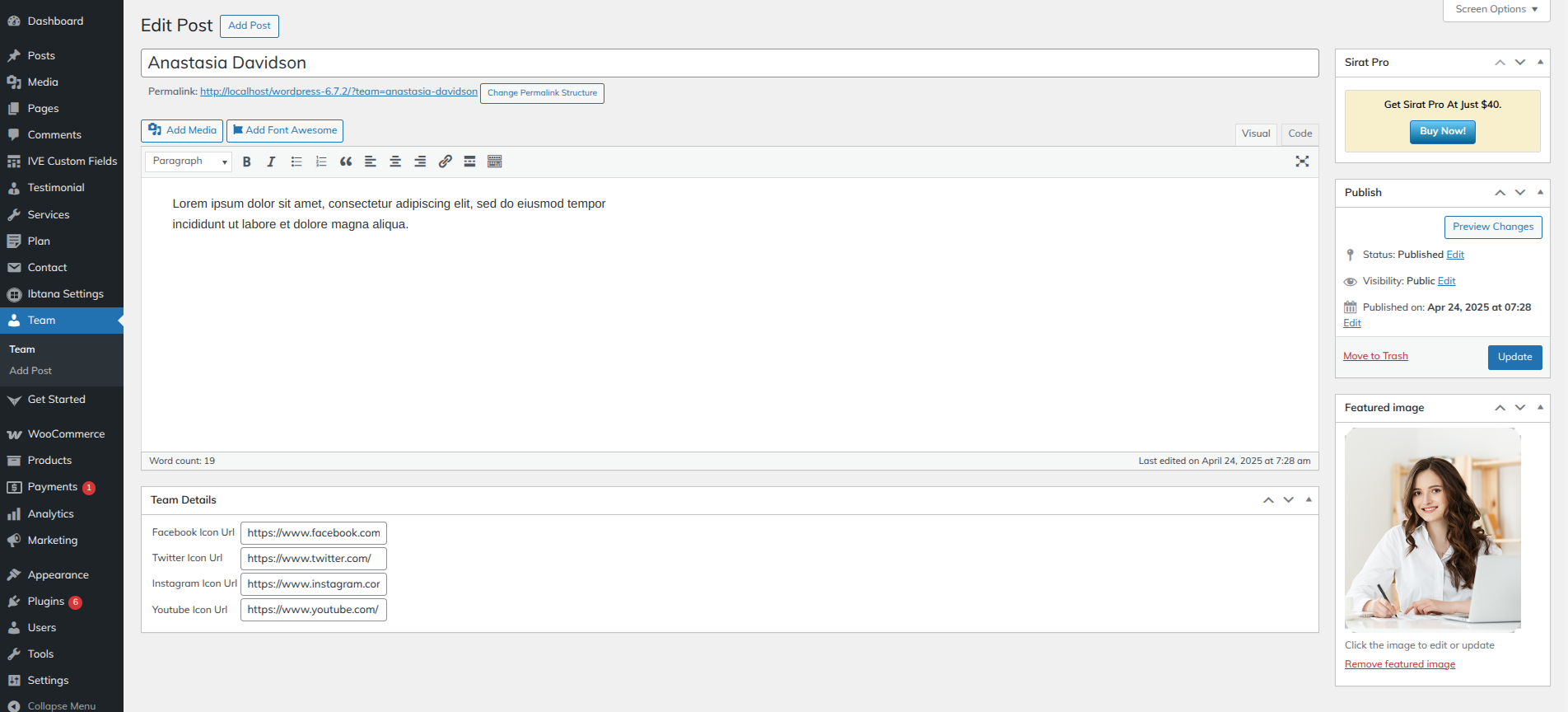Click the Update button
This screenshot has height=712, width=1568.
click(1514, 357)
